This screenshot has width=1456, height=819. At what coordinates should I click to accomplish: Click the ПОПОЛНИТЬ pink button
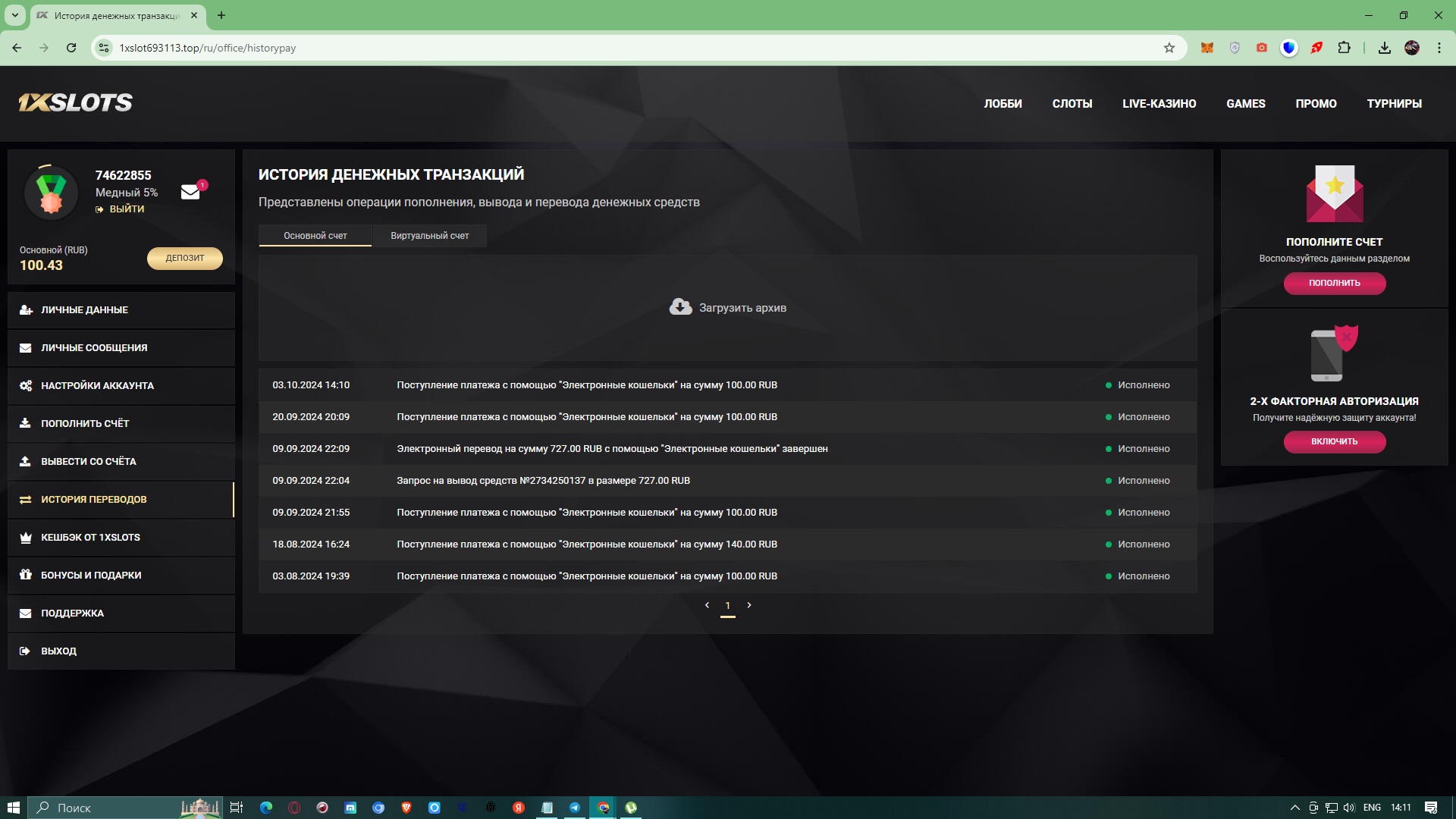1334,283
